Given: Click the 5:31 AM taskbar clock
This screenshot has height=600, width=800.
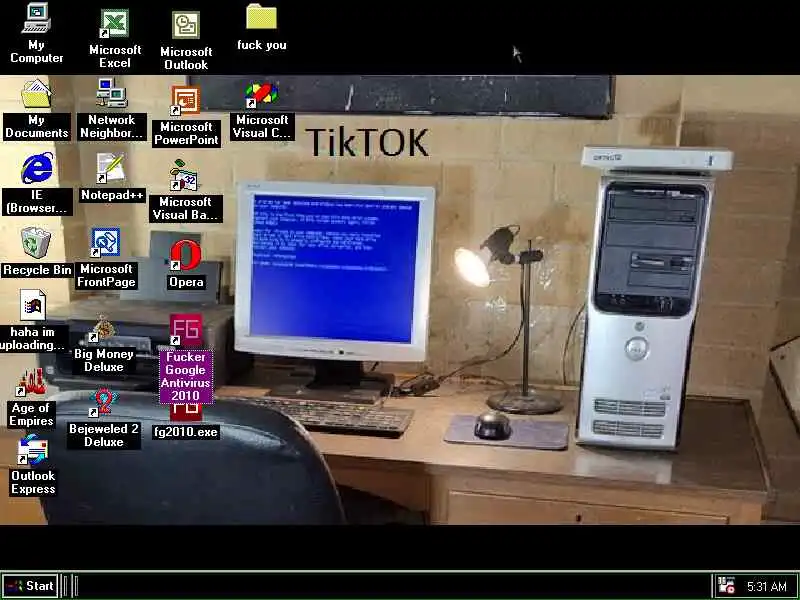Looking at the screenshot, I should point(766,586).
